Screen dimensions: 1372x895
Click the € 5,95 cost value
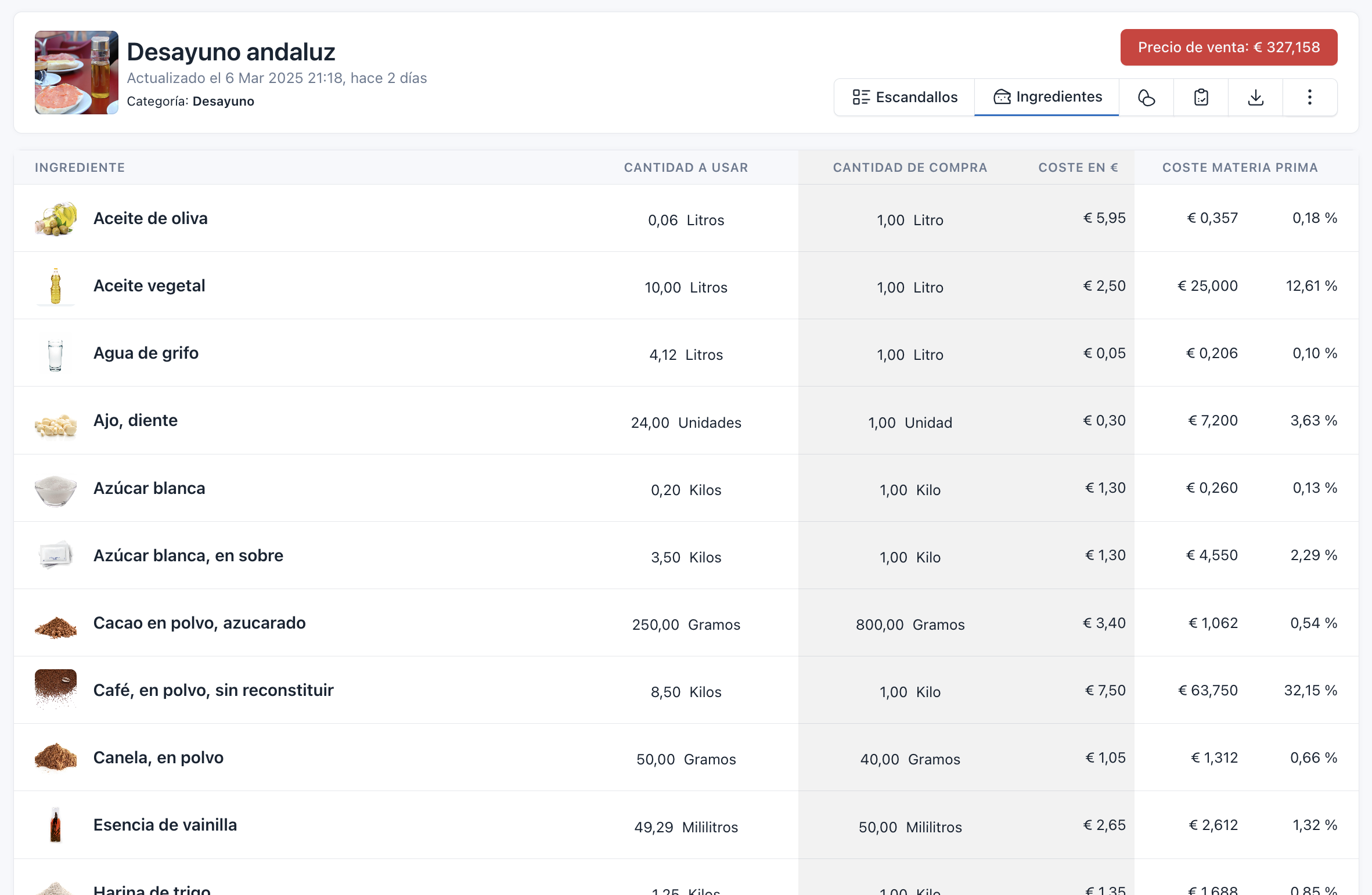coord(1104,218)
